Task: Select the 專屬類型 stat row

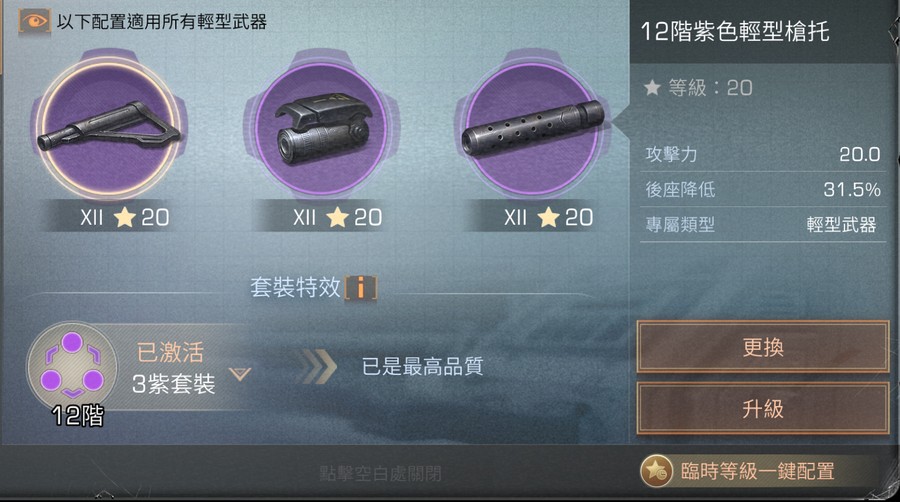Action: (x=763, y=224)
